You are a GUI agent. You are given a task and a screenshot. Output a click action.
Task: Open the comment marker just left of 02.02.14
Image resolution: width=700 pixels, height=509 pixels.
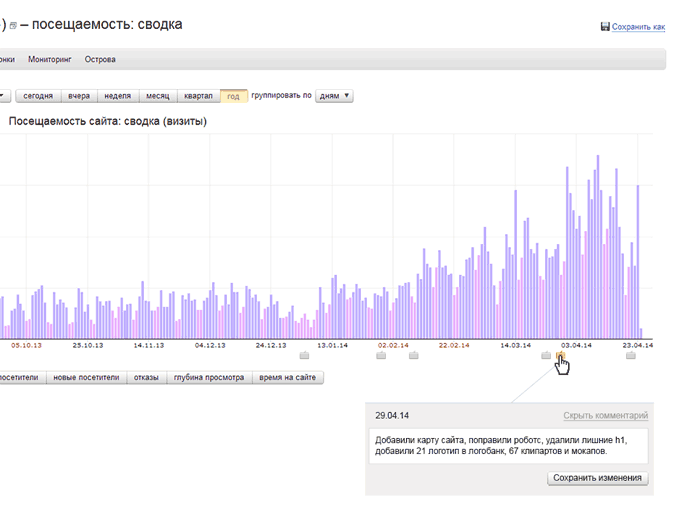pos(380,355)
